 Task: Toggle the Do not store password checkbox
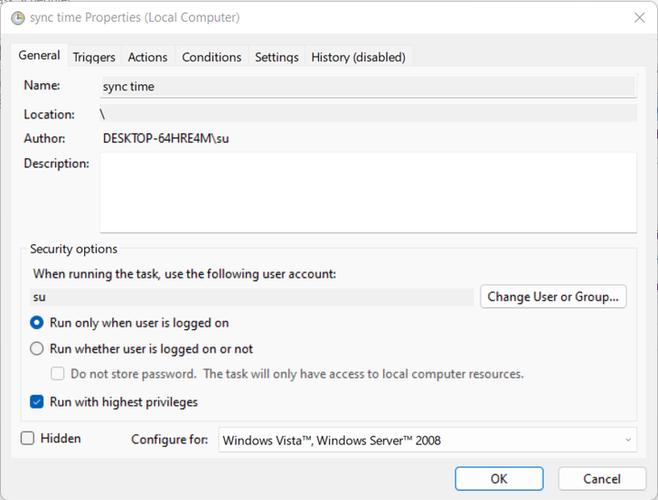58,374
